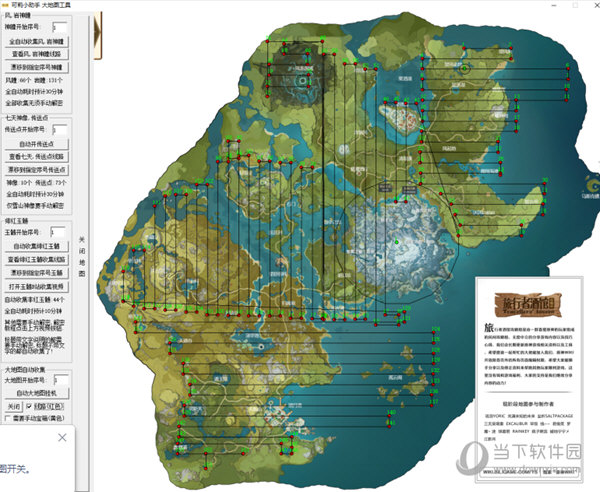Click 自动收集绯红玉髓:44个 text

(x=34, y=300)
